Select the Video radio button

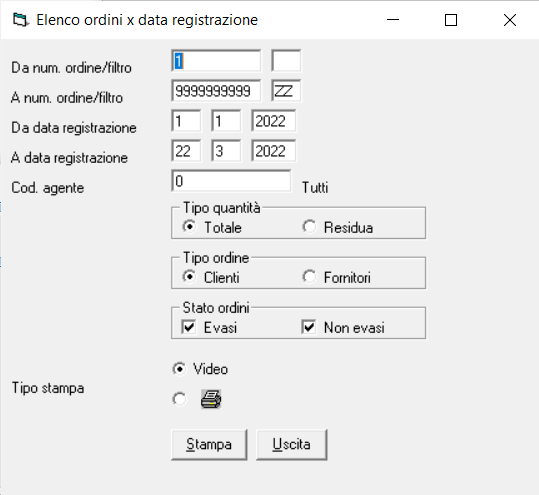tap(179, 369)
